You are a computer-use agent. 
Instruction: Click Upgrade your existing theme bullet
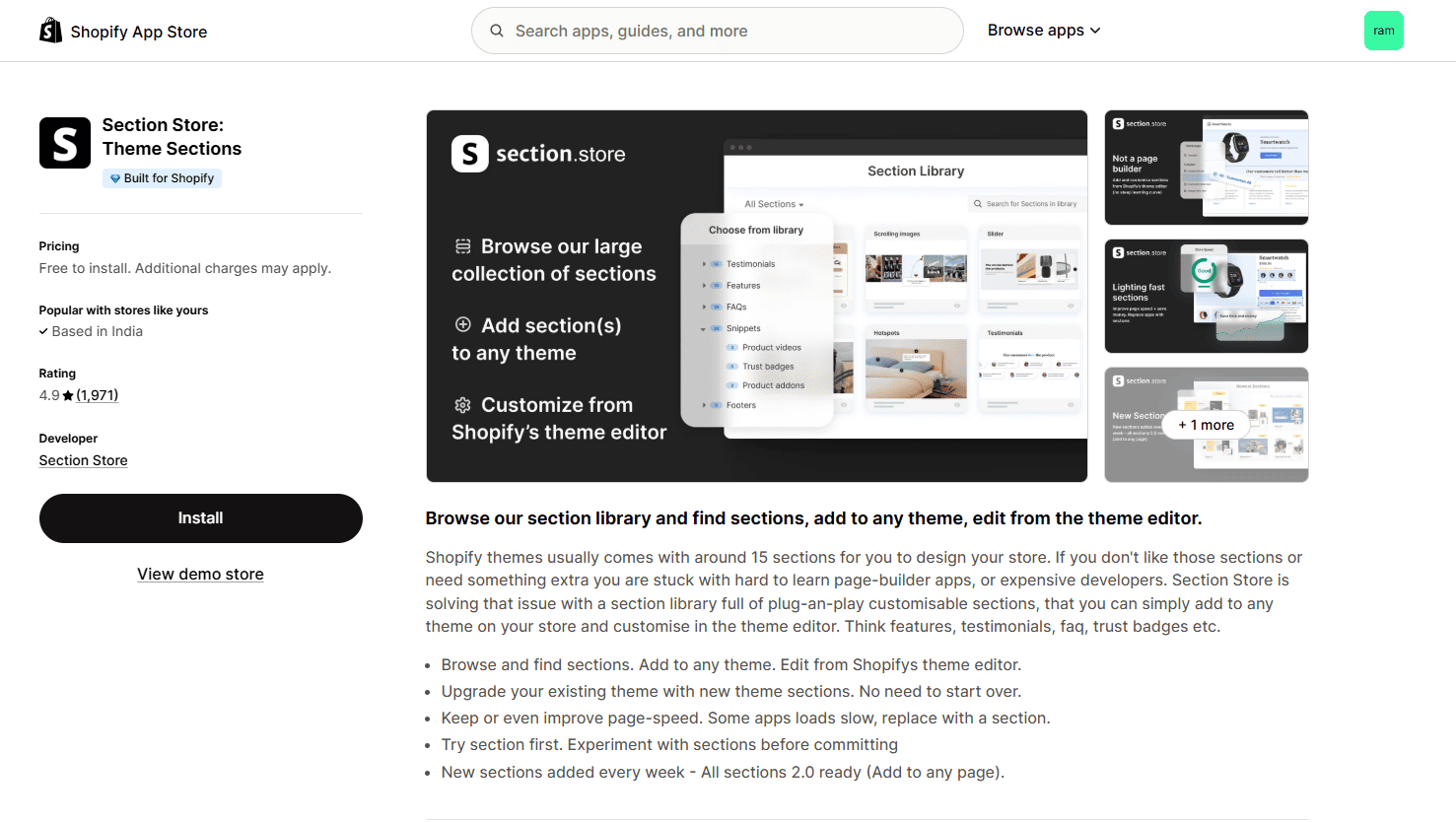pyautogui.click(x=731, y=692)
